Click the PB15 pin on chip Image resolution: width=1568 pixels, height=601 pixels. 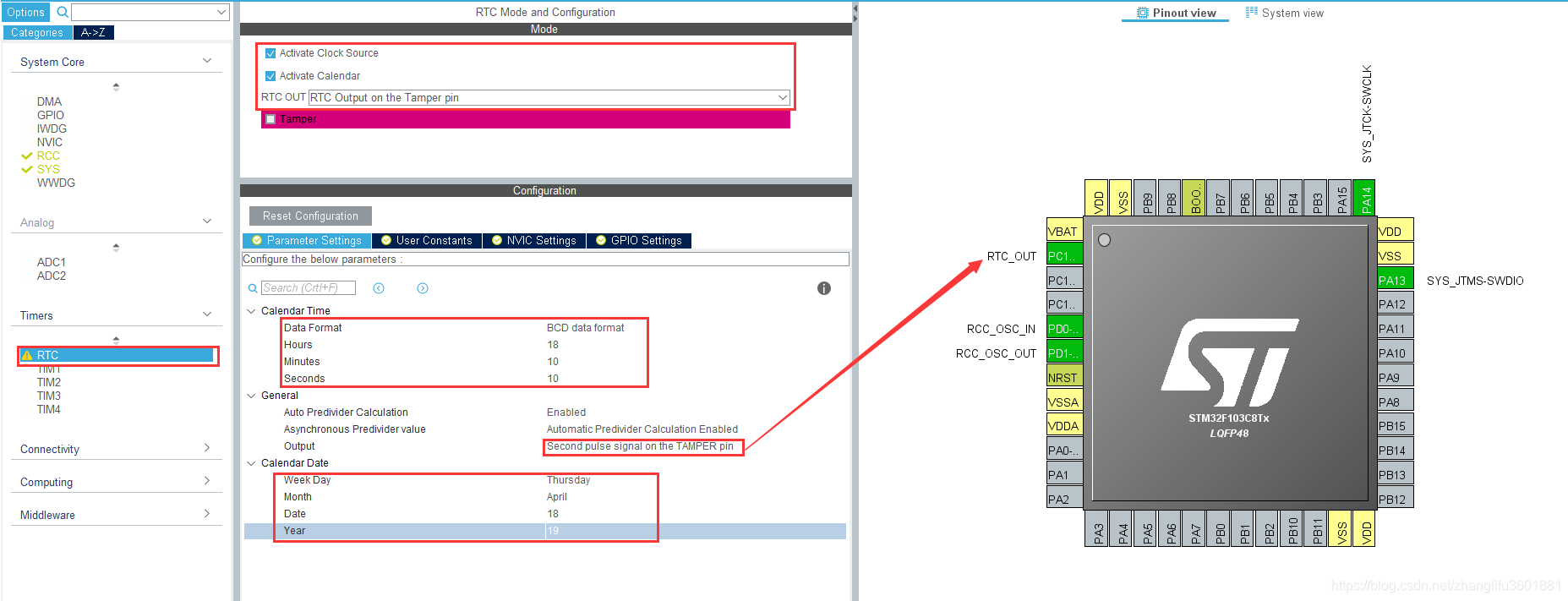tap(1395, 426)
